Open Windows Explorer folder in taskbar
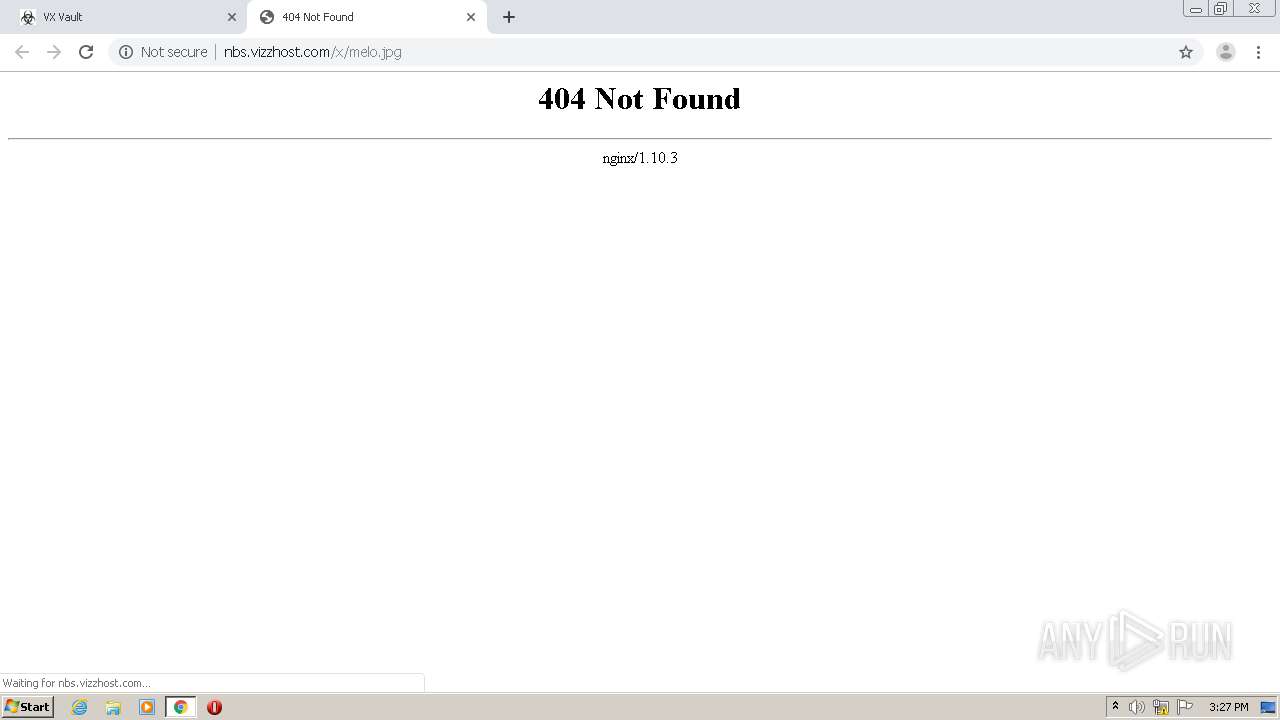The width and height of the screenshot is (1280, 720). tap(113, 707)
